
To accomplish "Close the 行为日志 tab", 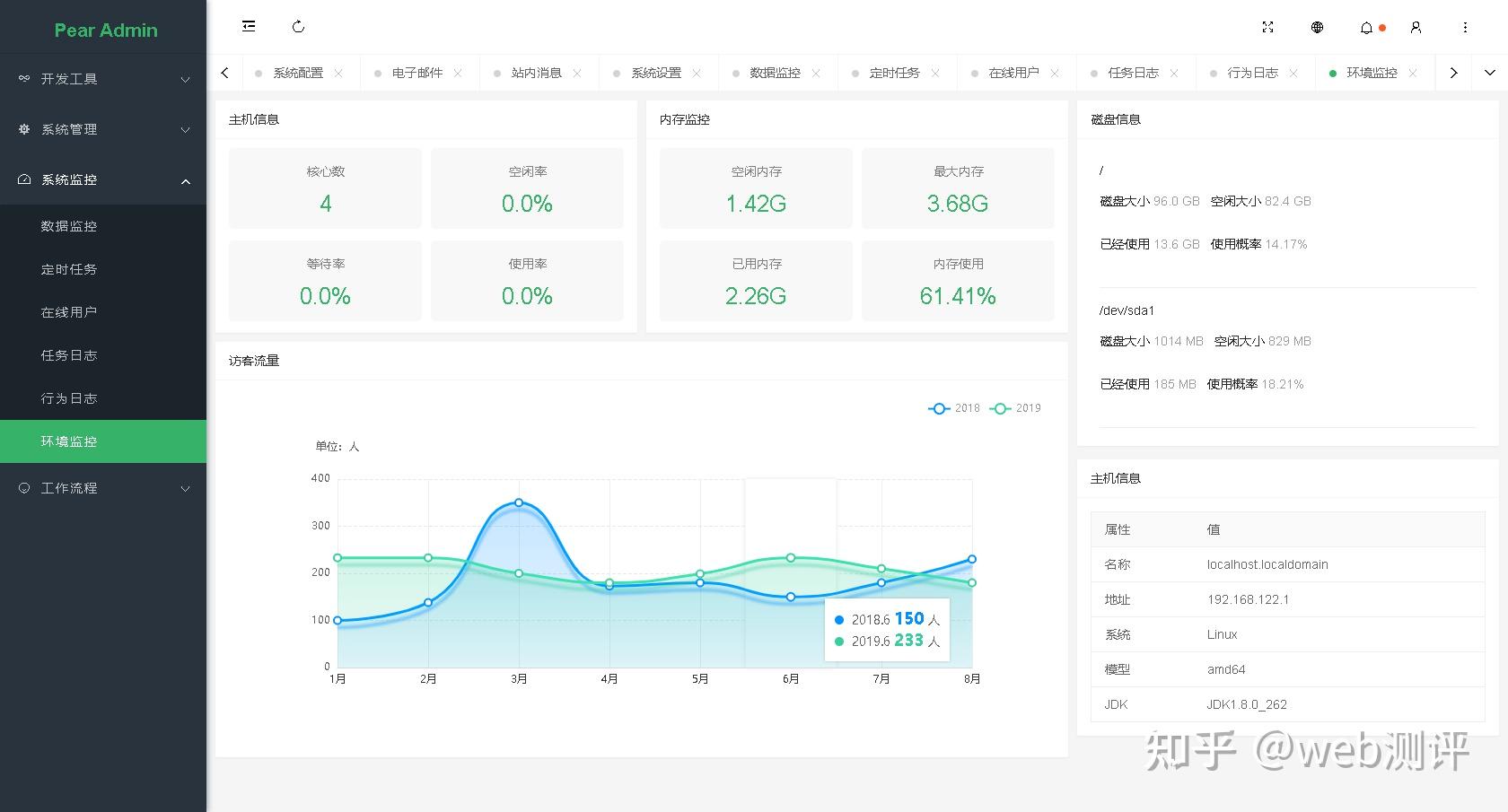I will 1293,73.
